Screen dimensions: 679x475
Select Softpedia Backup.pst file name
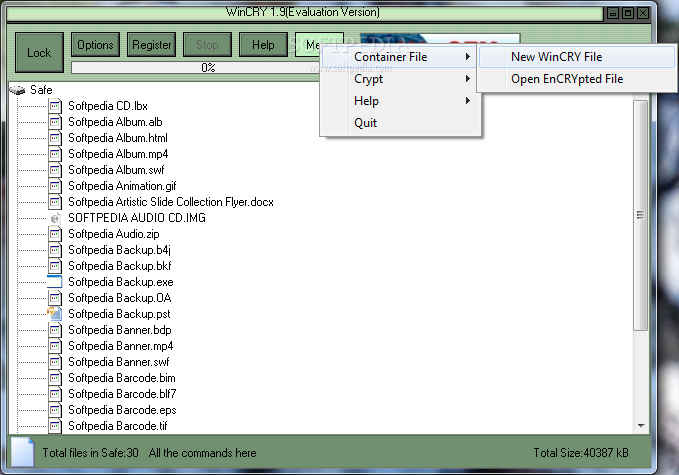pos(120,314)
